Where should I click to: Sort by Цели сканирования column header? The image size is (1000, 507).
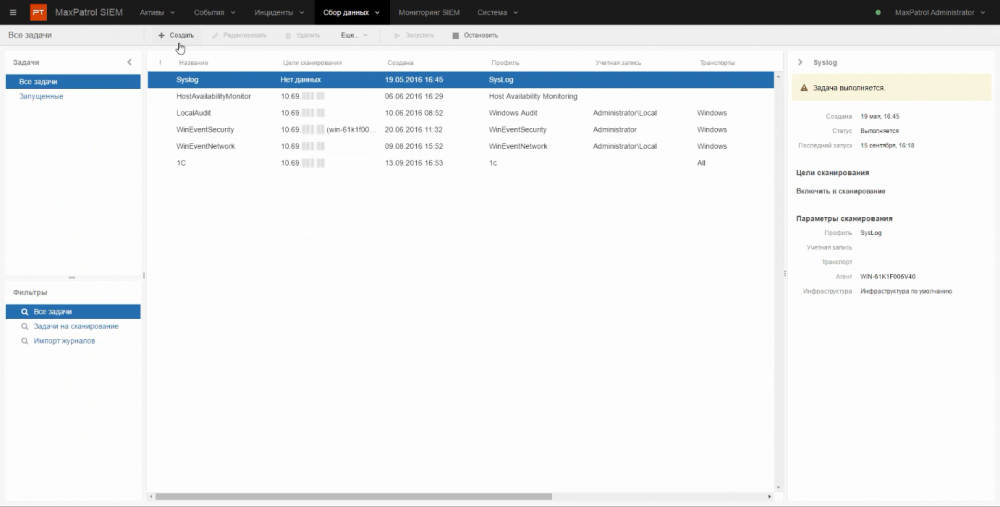pos(312,62)
